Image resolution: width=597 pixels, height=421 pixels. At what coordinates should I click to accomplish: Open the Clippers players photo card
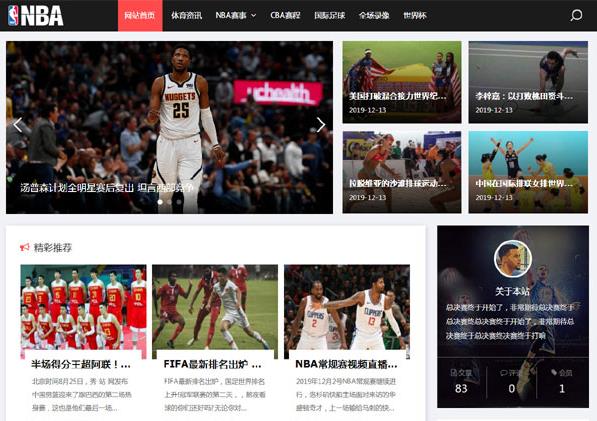pyautogui.click(x=347, y=312)
